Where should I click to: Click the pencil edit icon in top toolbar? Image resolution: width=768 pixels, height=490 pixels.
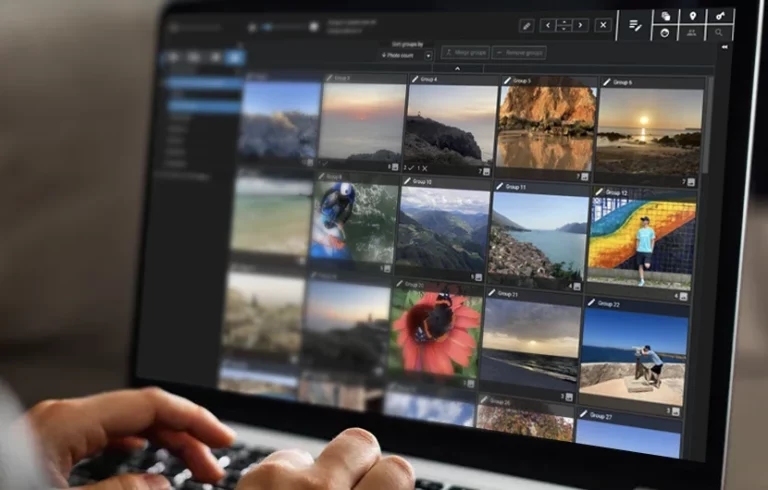click(x=527, y=25)
